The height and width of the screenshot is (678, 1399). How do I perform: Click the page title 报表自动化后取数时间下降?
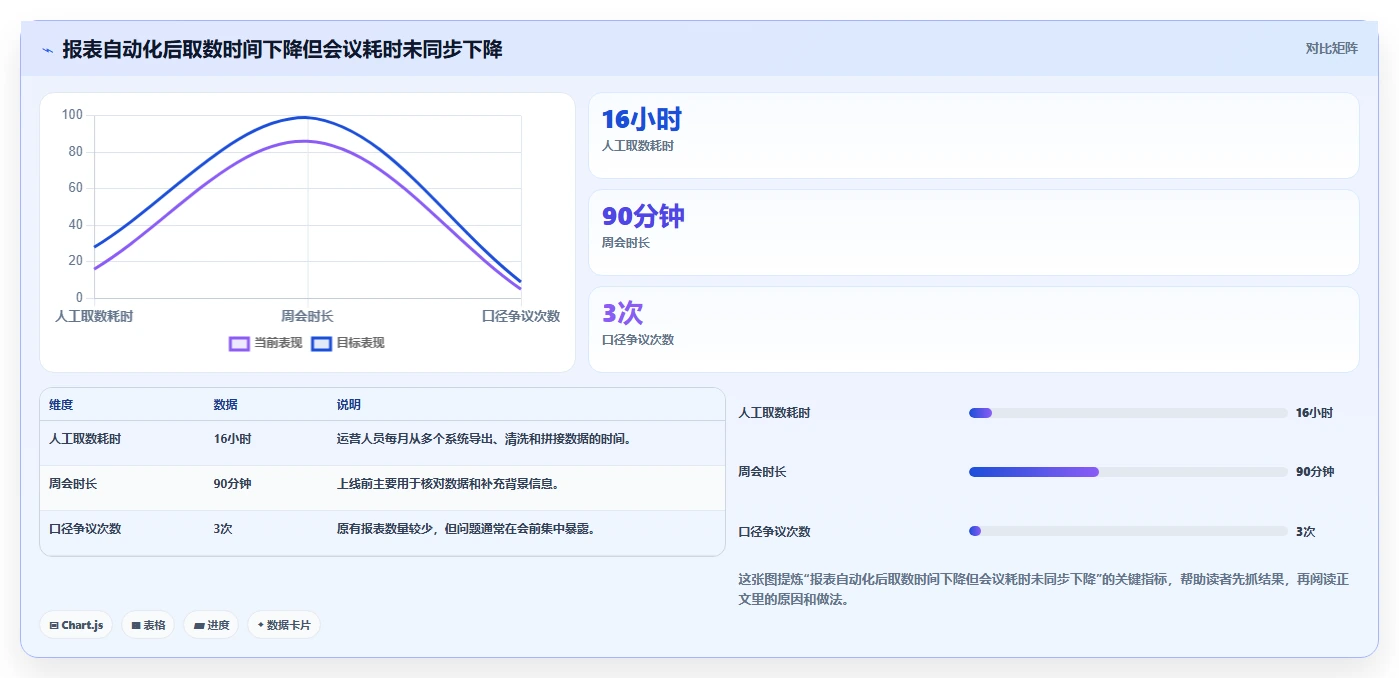coord(282,49)
